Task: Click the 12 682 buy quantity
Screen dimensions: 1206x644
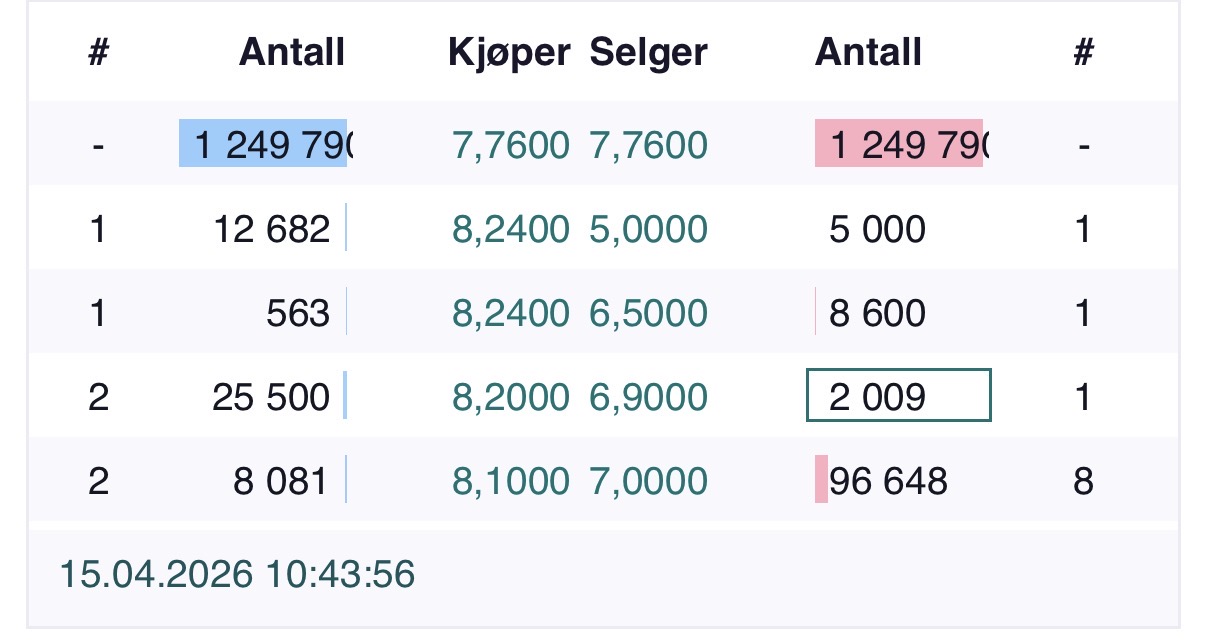Action: [272, 231]
